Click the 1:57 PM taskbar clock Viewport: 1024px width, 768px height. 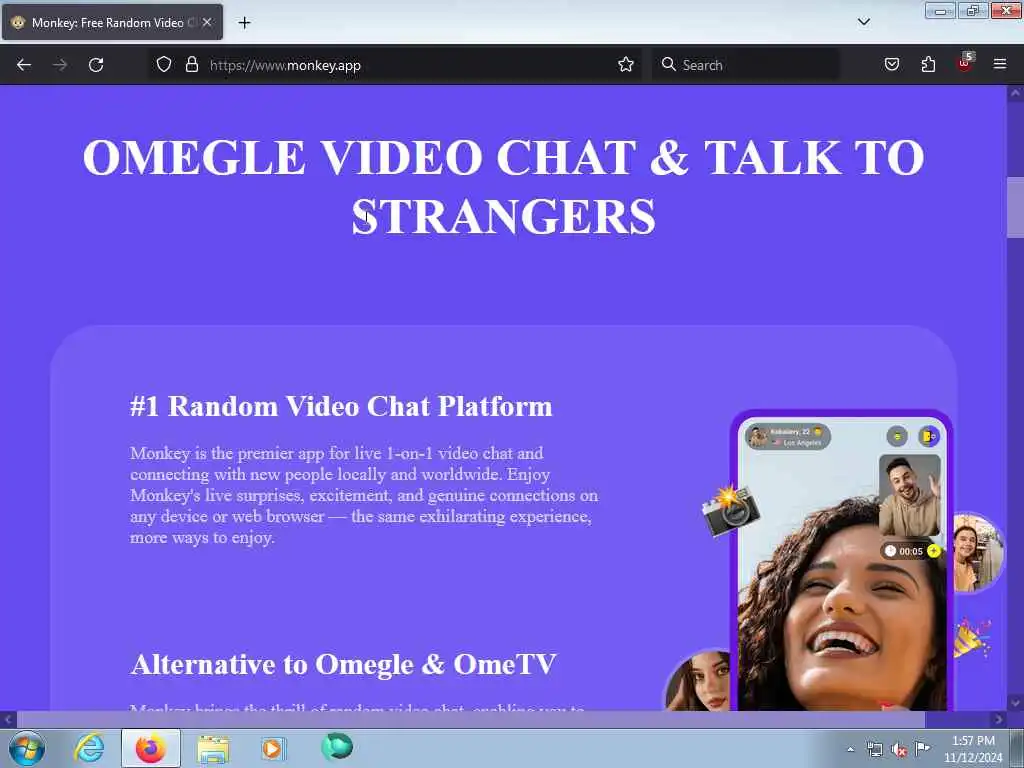pos(973,749)
